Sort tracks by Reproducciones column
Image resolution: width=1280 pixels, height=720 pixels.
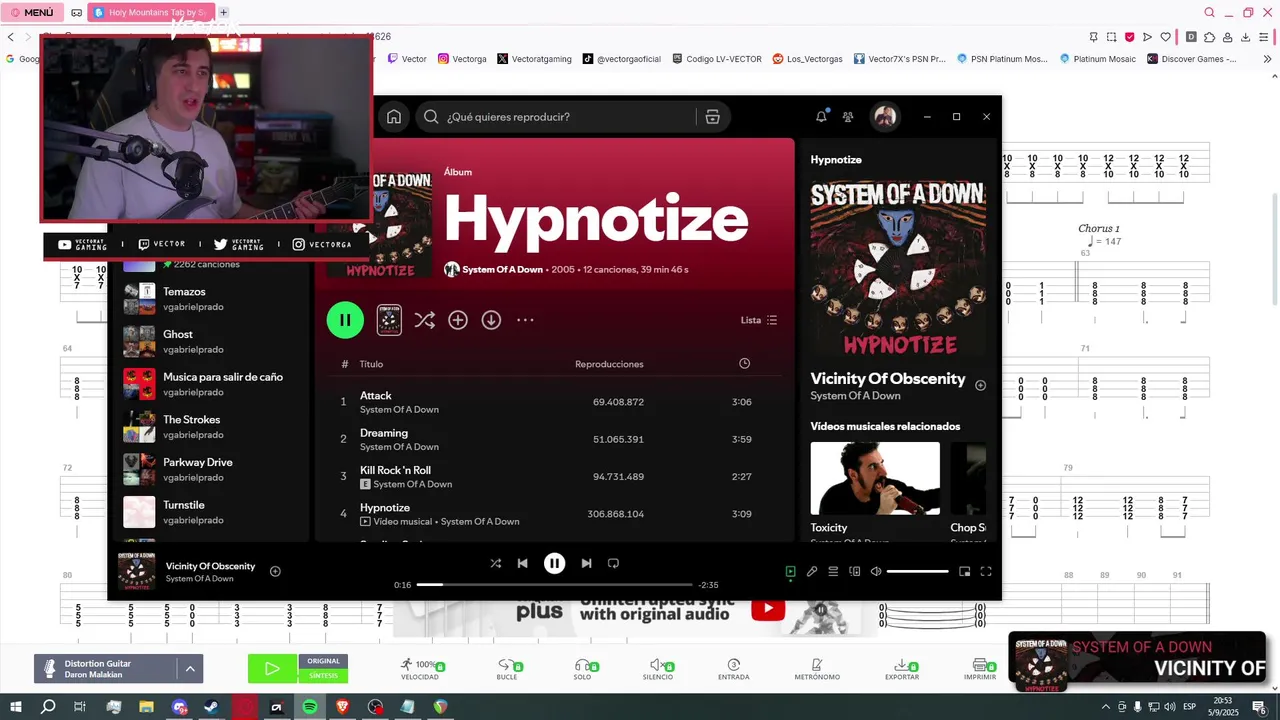(x=609, y=364)
